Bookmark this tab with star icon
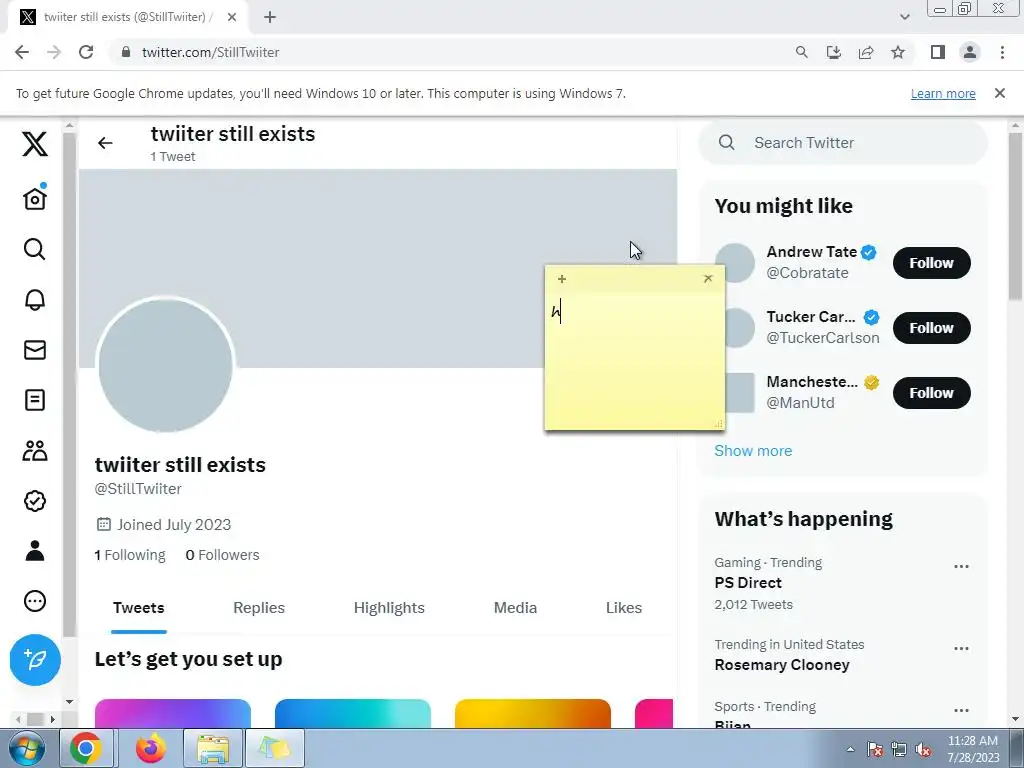The height and width of the screenshot is (768, 1024). coord(898,52)
